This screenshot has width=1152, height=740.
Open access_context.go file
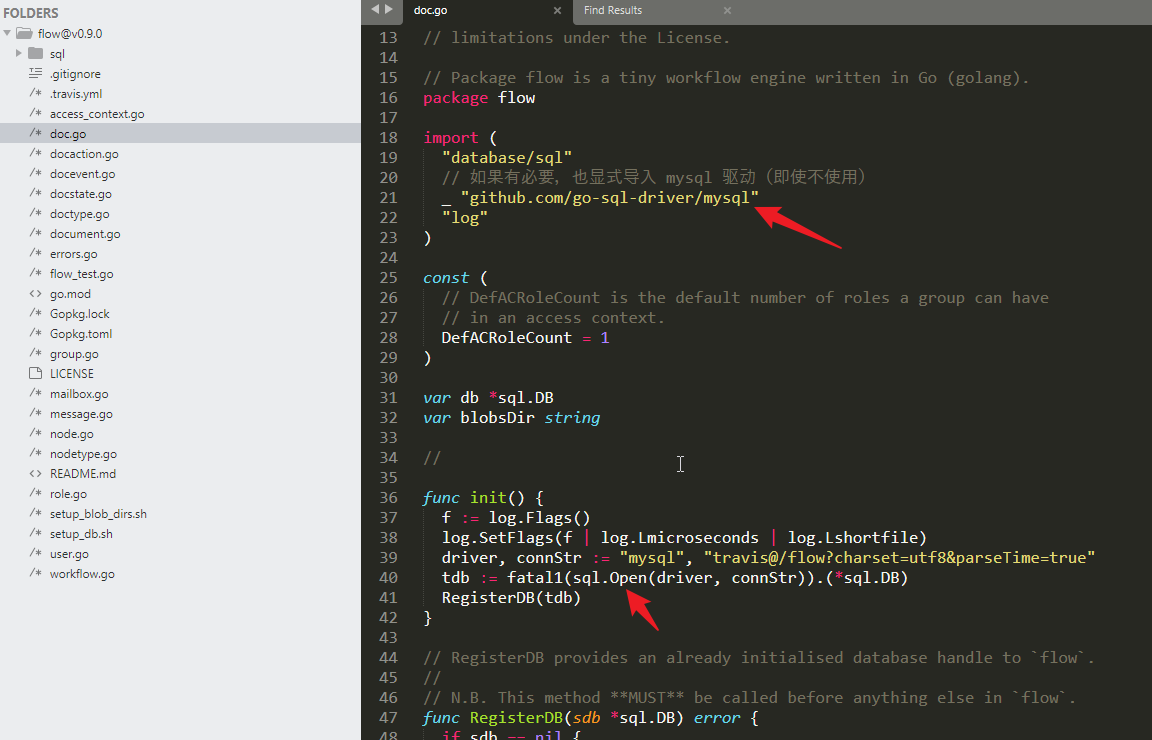pyautogui.click(x=97, y=114)
